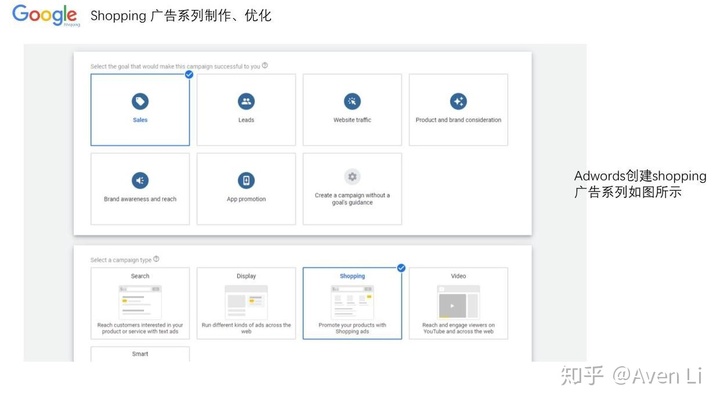Choose Brand awareness and reach megaphone icon

point(140,180)
